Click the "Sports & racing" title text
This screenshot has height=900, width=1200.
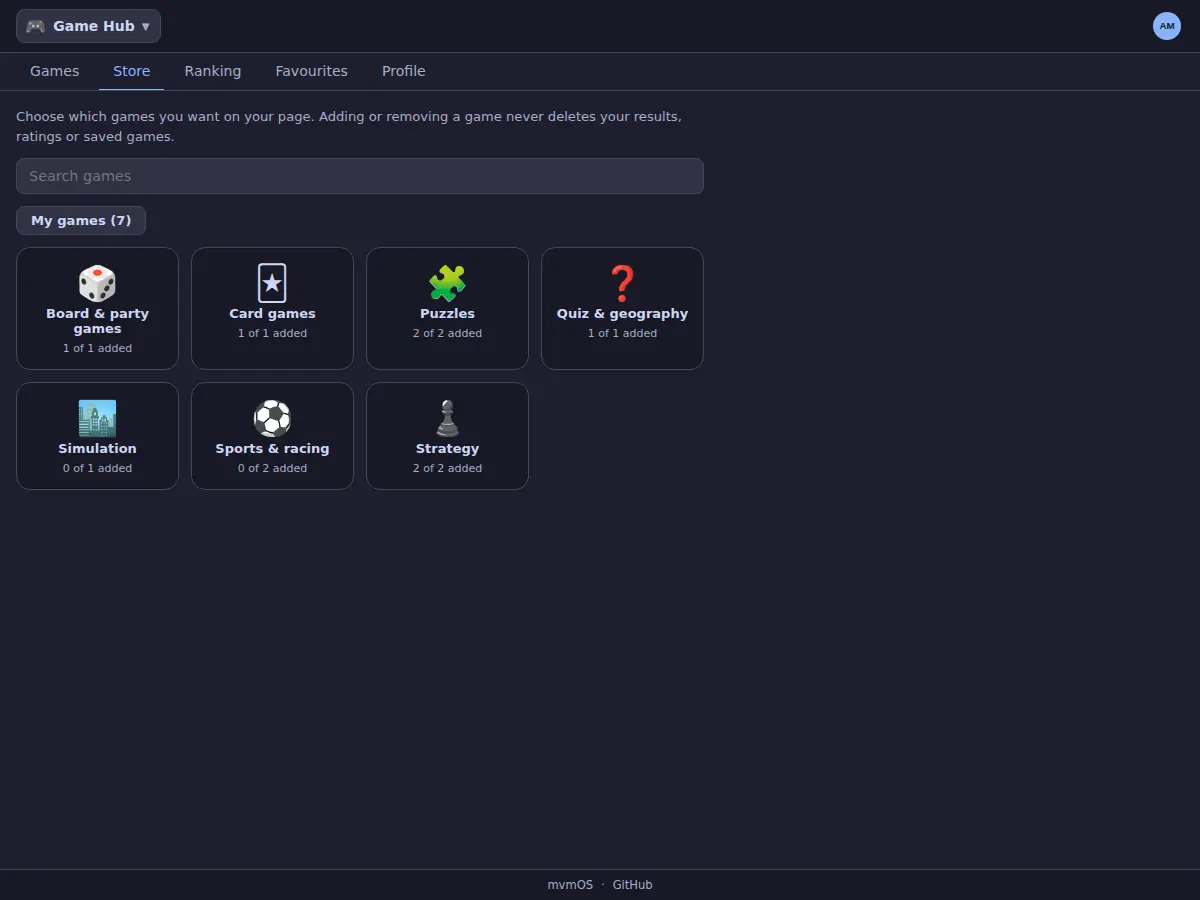click(x=272, y=448)
